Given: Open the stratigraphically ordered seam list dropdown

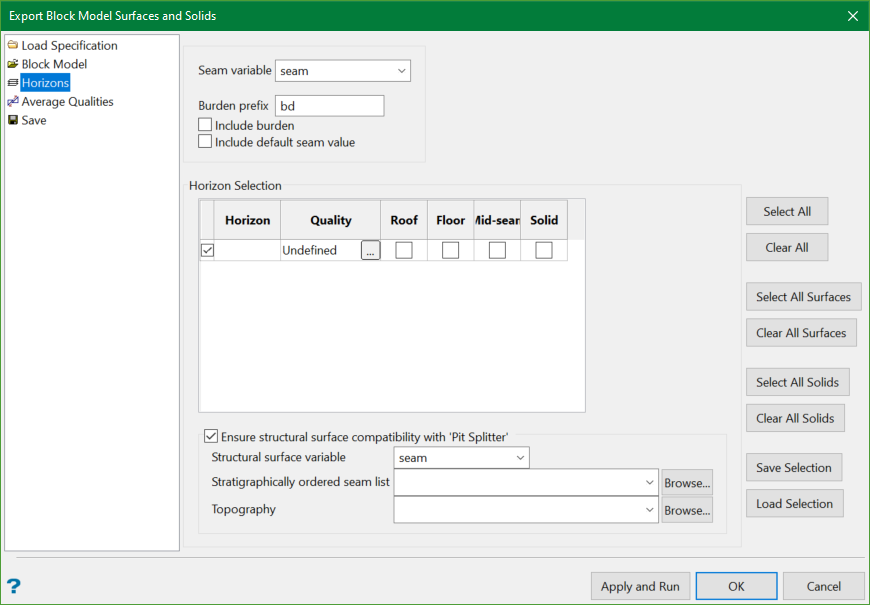Looking at the screenshot, I should pyautogui.click(x=646, y=482).
